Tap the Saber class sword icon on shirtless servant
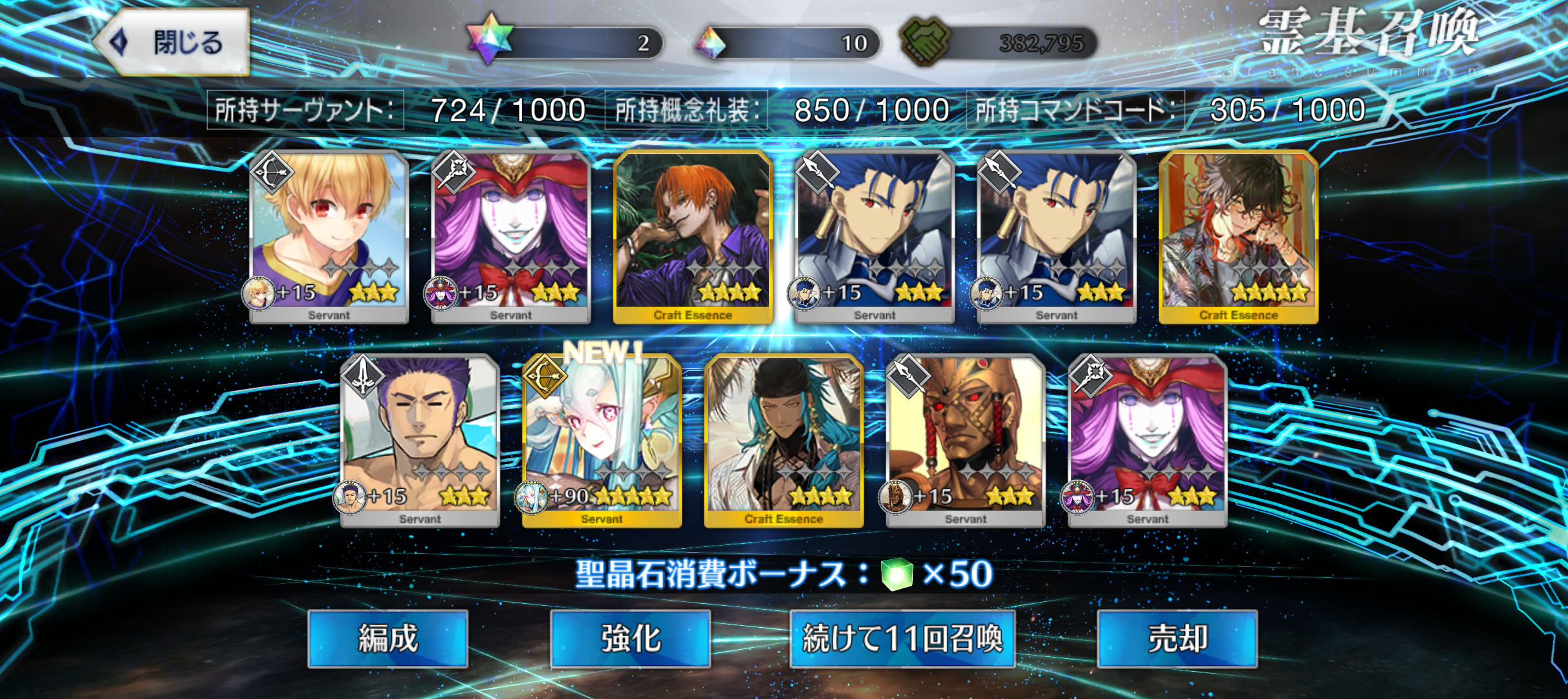 click(x=363, y=376)
